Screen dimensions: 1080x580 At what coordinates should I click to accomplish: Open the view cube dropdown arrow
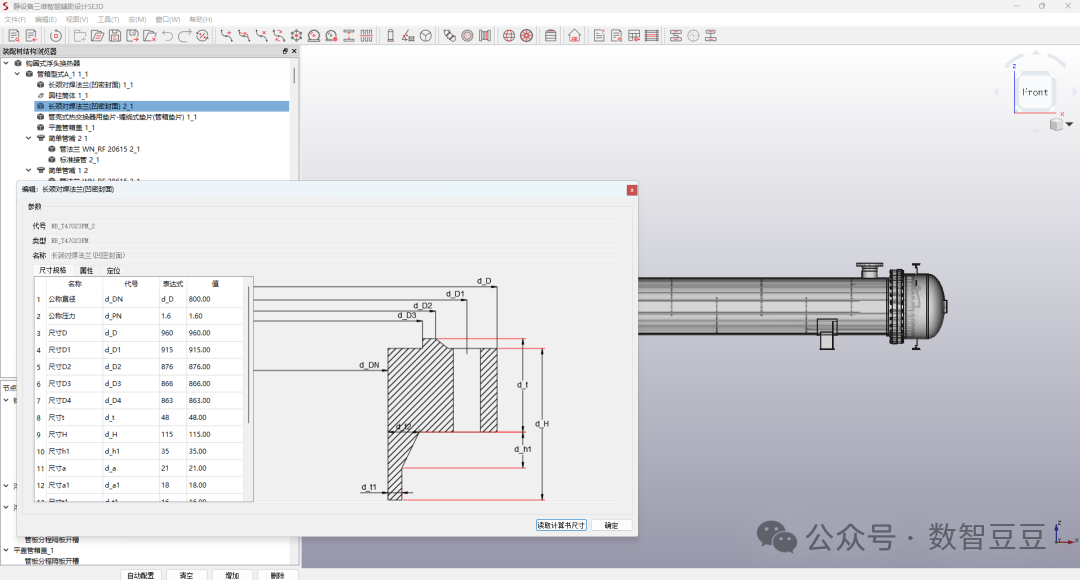point(1070,125)
